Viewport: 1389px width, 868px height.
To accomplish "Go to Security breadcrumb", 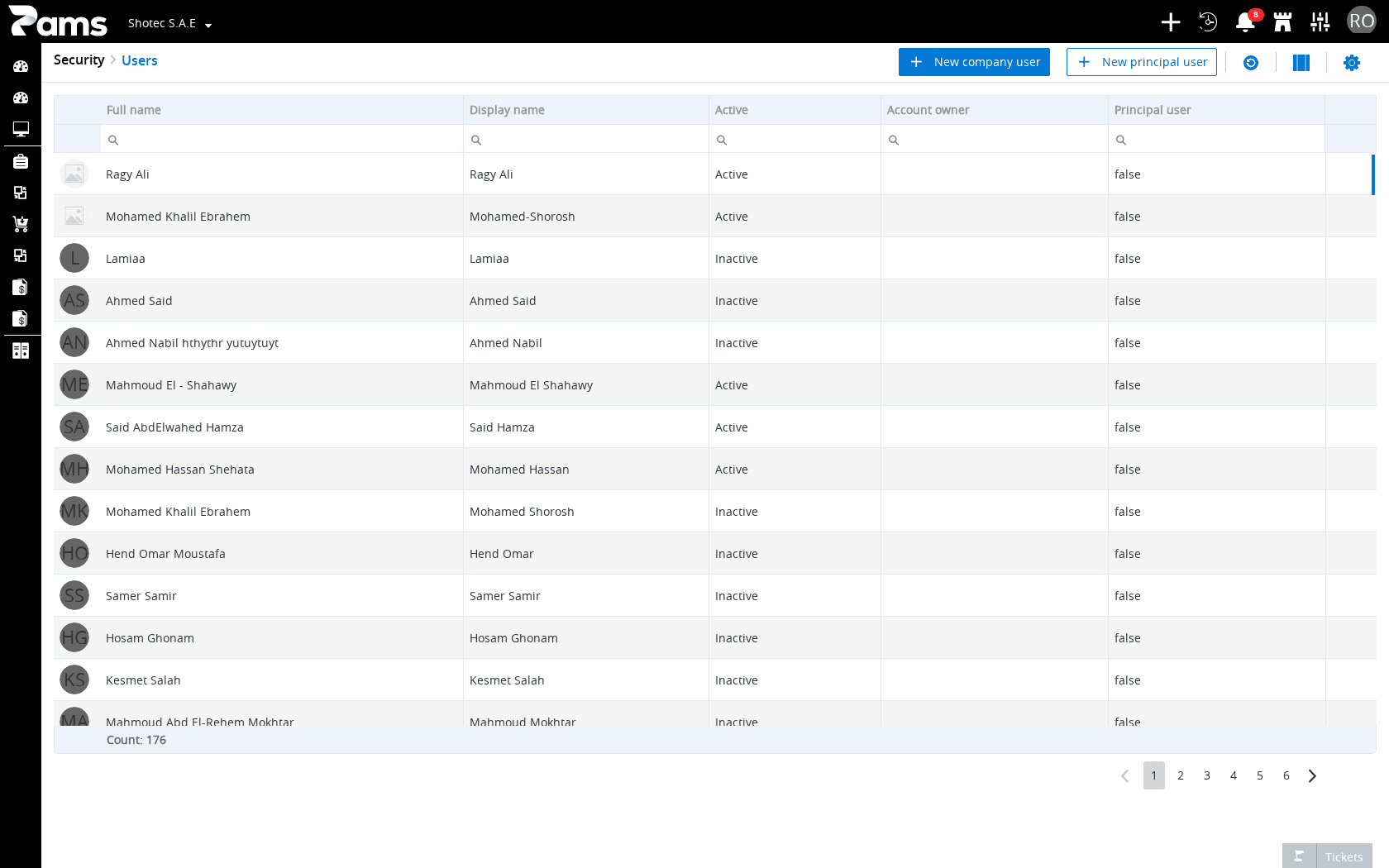I will [79, 60].
